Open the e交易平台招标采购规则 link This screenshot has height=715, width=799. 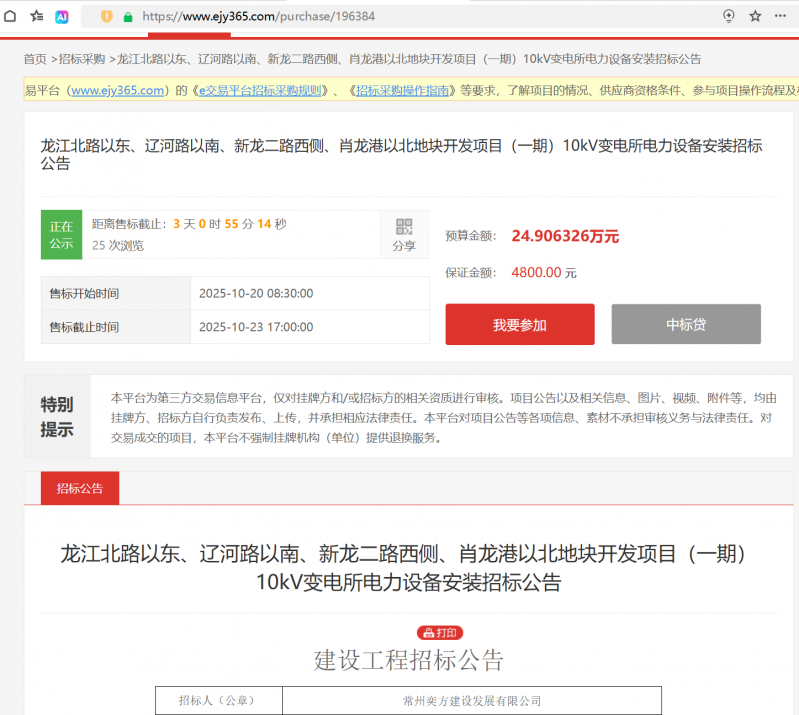260,90
